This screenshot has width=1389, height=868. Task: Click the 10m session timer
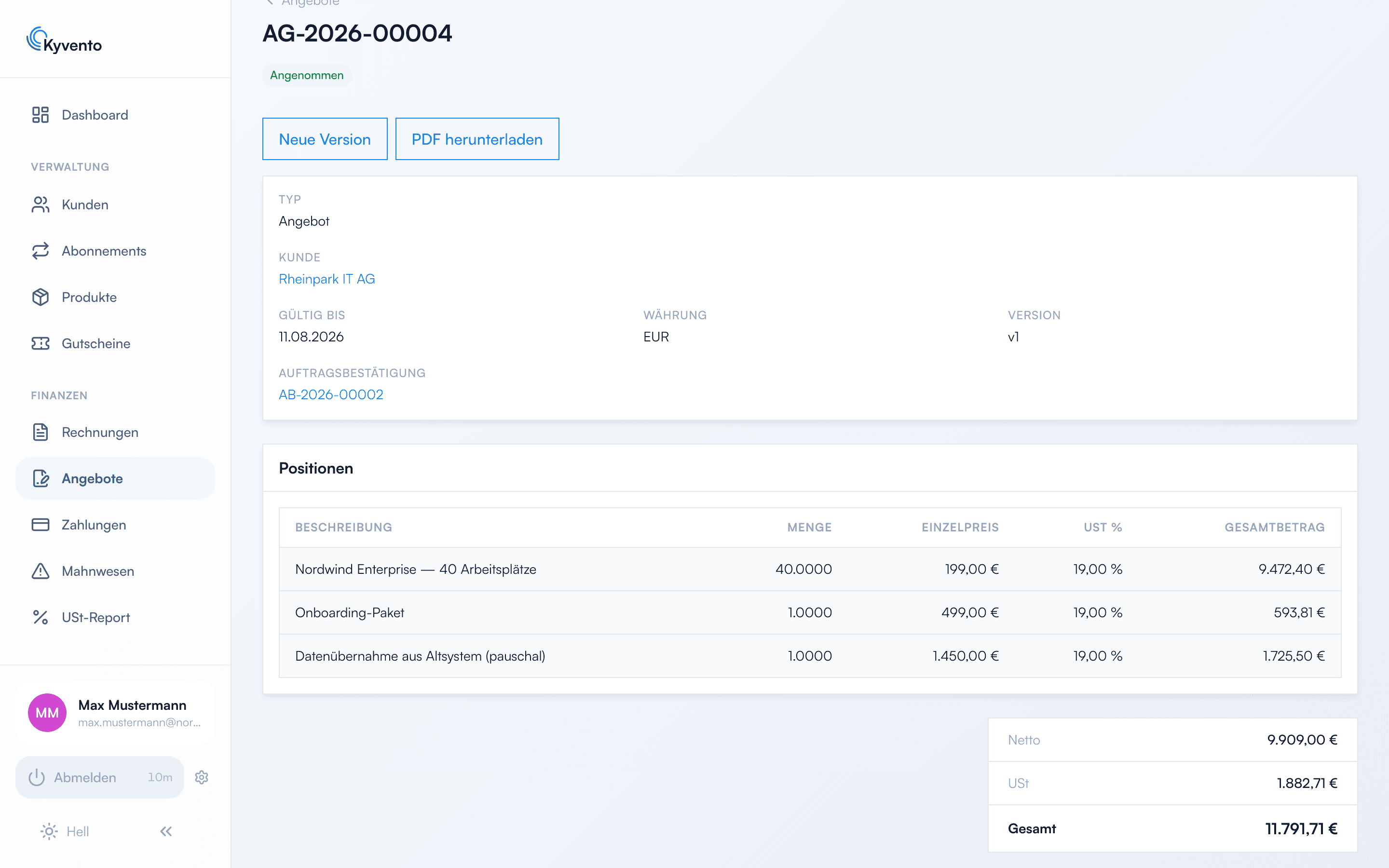point(160,777)
